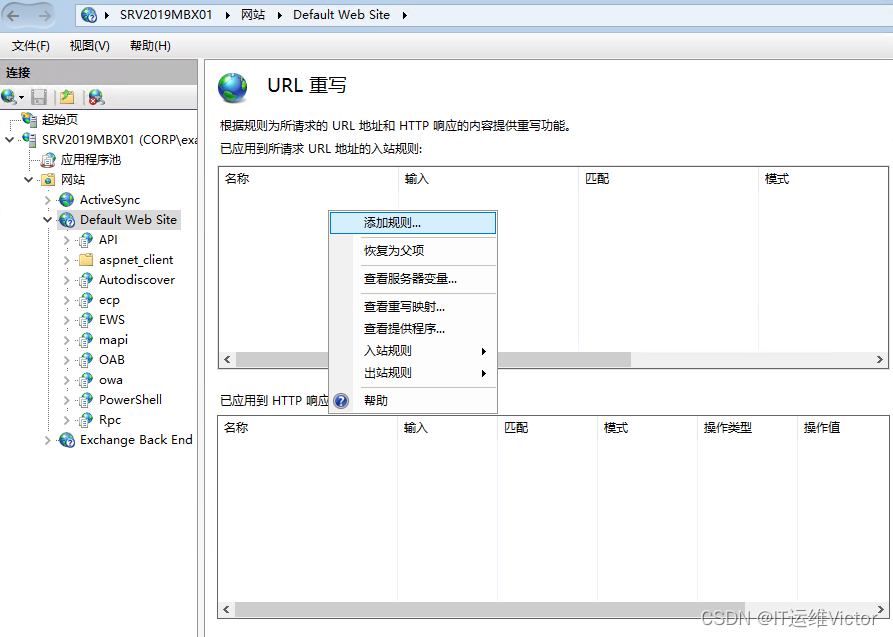Choose 查看服务器变量... from context menu
The width and height of the screenshot is (893, 637).
click(x=413, y=279)
